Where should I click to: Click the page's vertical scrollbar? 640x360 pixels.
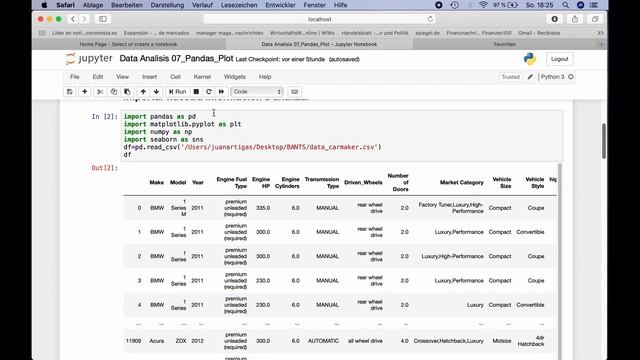(604, 141)
